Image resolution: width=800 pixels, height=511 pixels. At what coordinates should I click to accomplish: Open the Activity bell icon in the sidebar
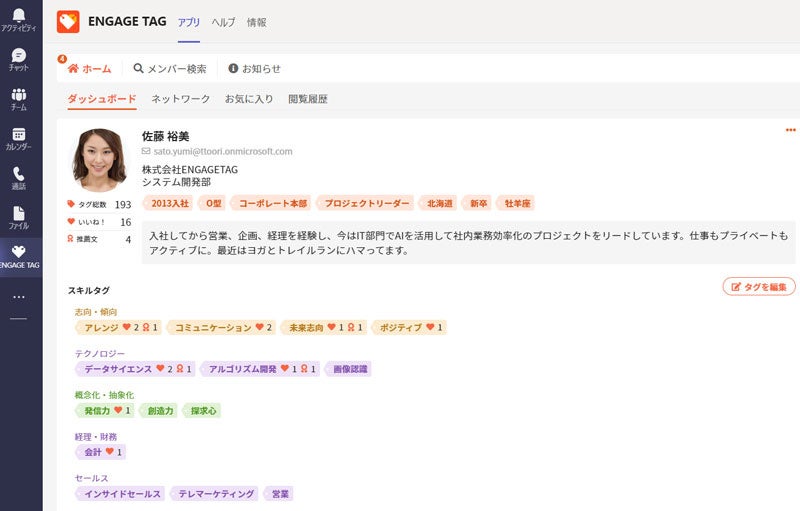pyautogui.click(x=19, y=15)
